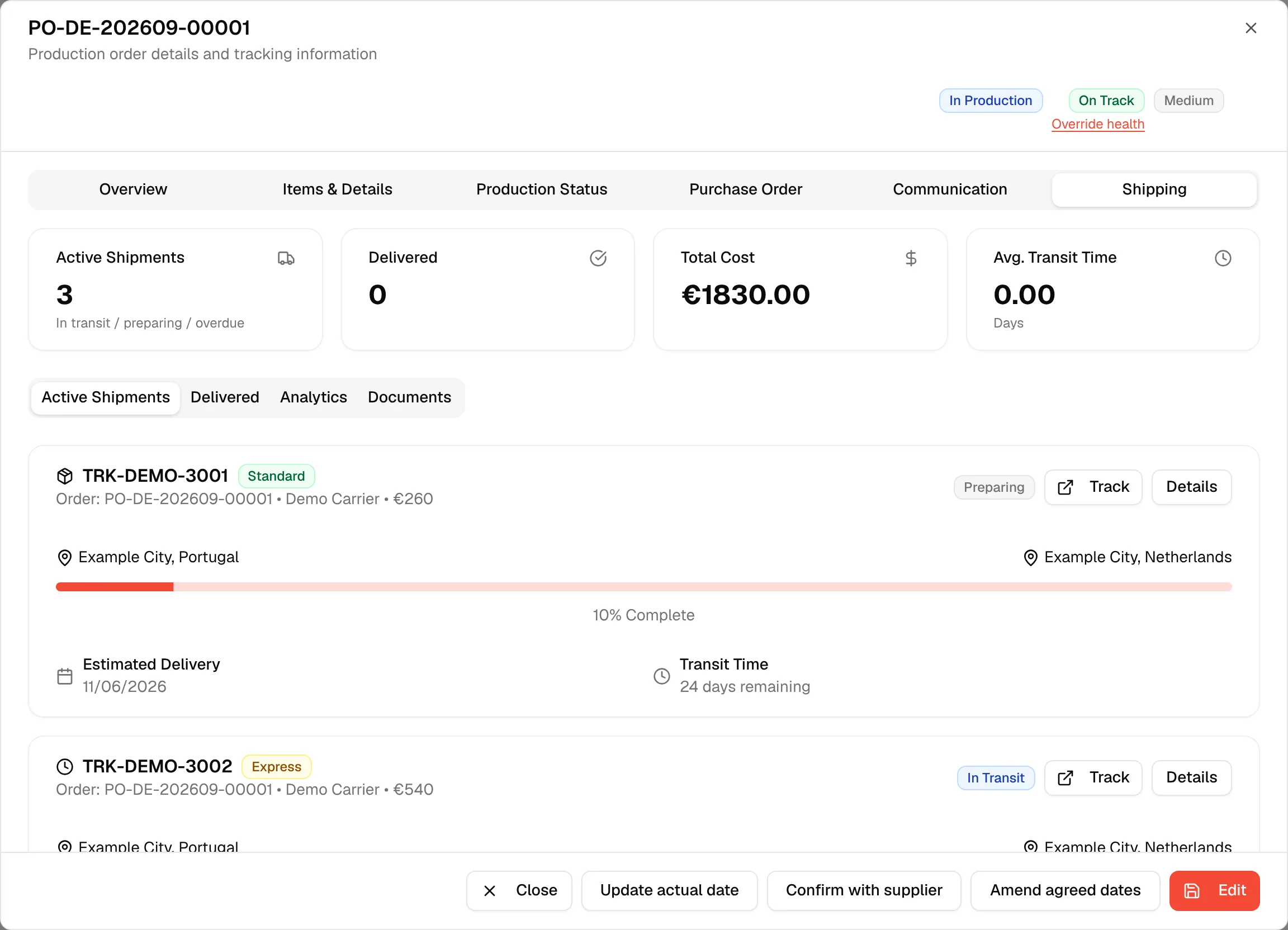This screenshot has width=1288, height=930.
Task: Click the Override health link
Action: tap(1098, 124)
